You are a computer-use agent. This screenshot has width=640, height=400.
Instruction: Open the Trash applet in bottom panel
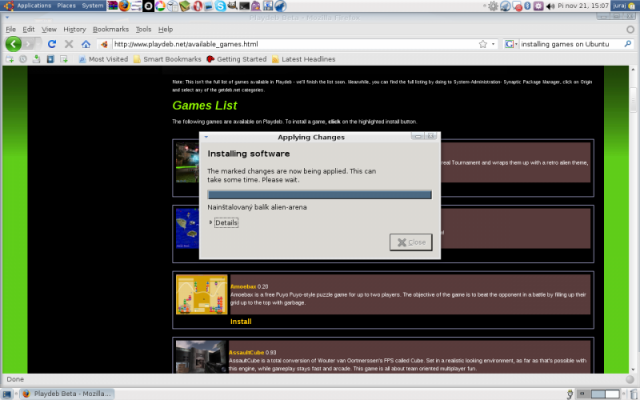click(634, 394)
